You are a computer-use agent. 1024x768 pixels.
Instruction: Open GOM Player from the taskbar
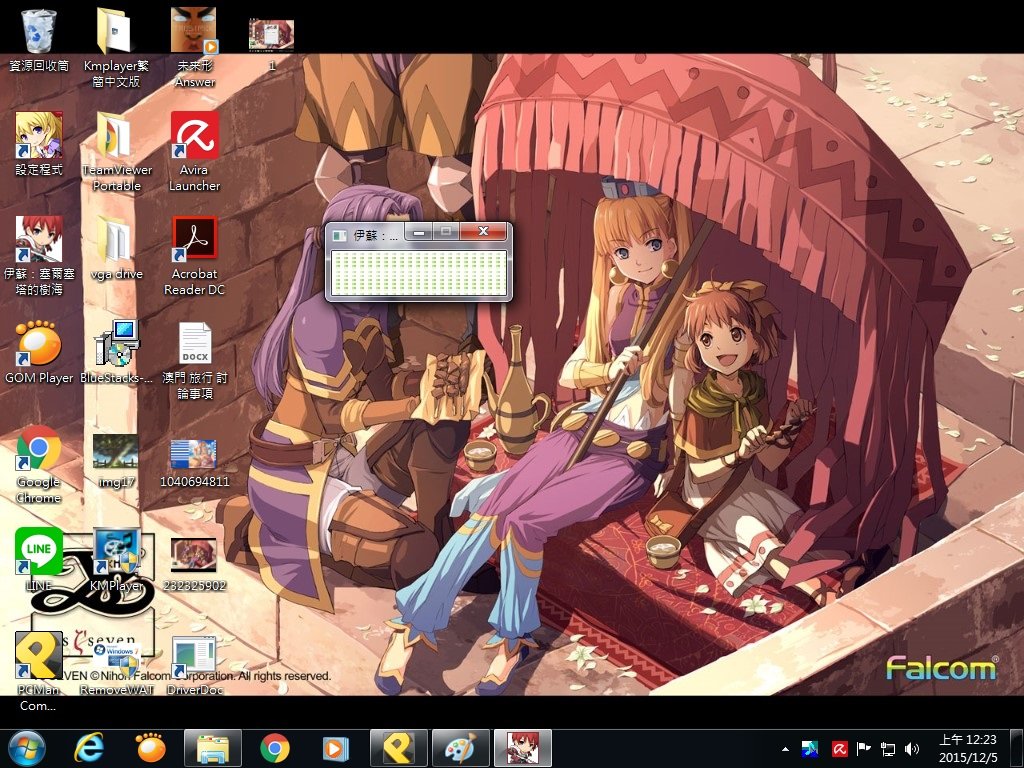[x=151, y=748]
